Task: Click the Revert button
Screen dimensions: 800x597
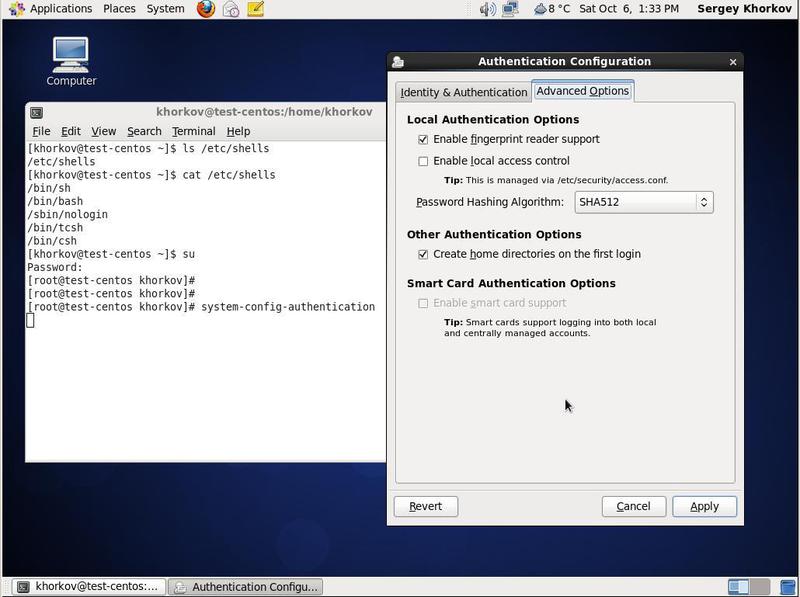Action: click(x=425, y=506)
